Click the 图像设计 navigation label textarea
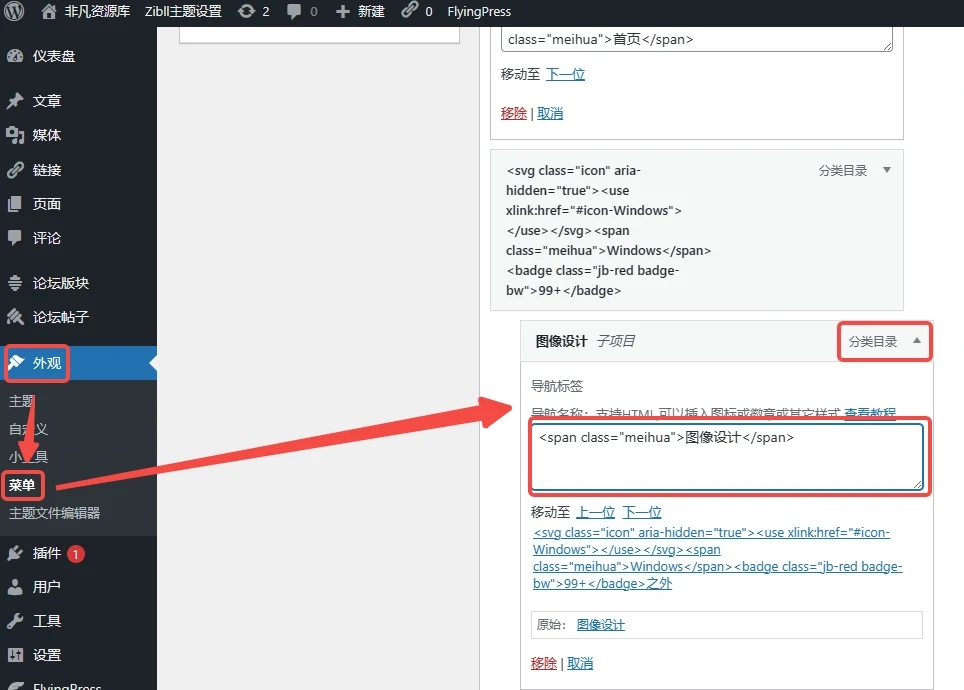This screenshot has width=964, height=690. click(726, 457)
